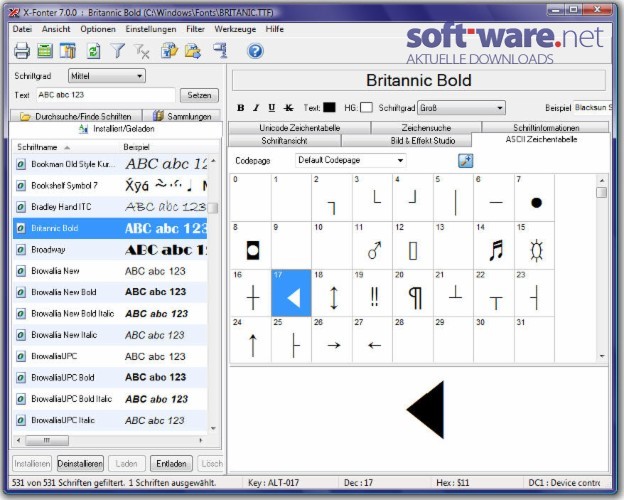The height and width of the screenshot is (500, 624).
Task: Toggle bold formatting in preview
Action: (x=240, y=108)
